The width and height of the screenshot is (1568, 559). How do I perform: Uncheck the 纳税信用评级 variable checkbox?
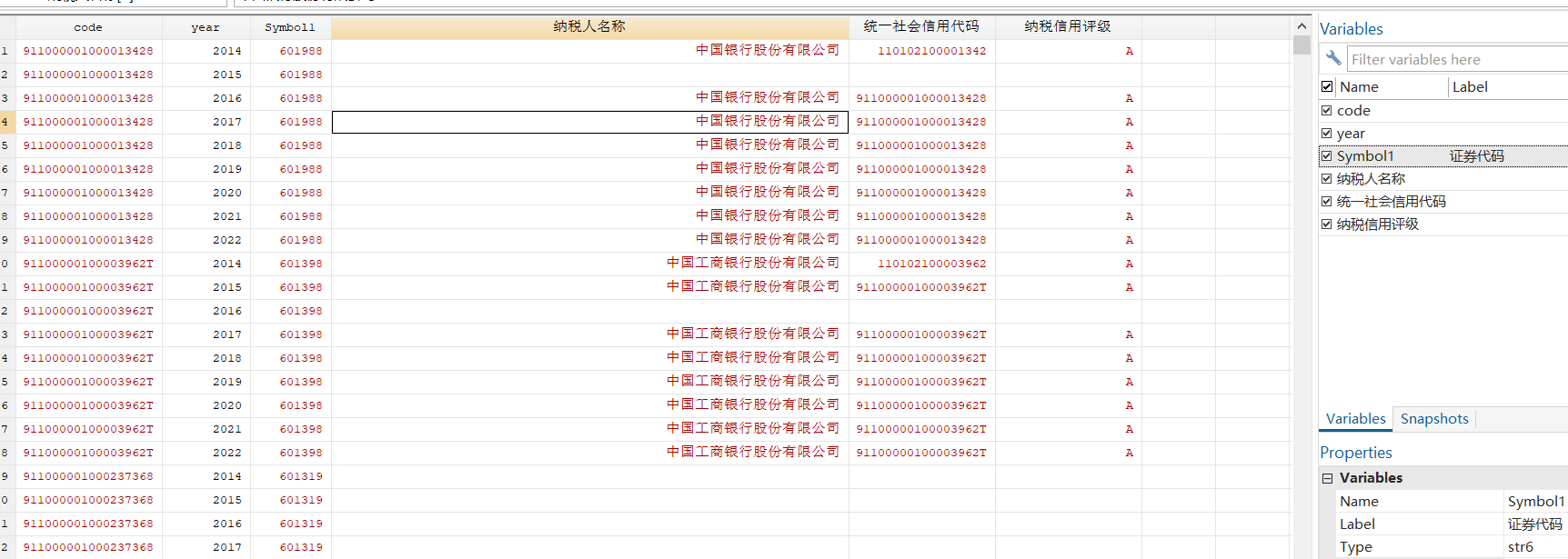1327,225
